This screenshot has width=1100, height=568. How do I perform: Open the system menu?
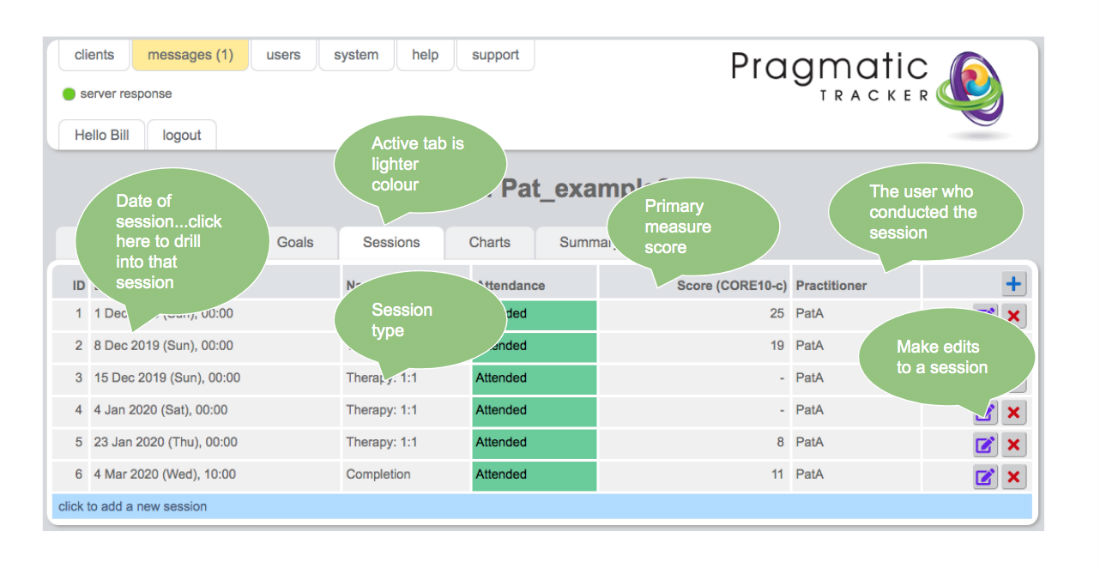point(356,55)
